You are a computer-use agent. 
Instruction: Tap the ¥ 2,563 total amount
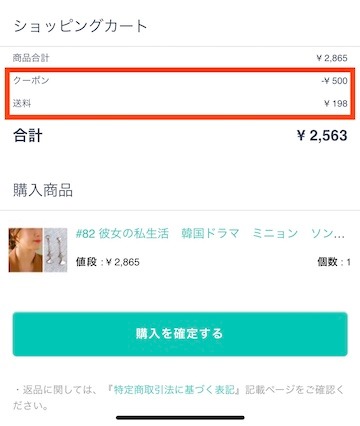(x=322, y=135)
